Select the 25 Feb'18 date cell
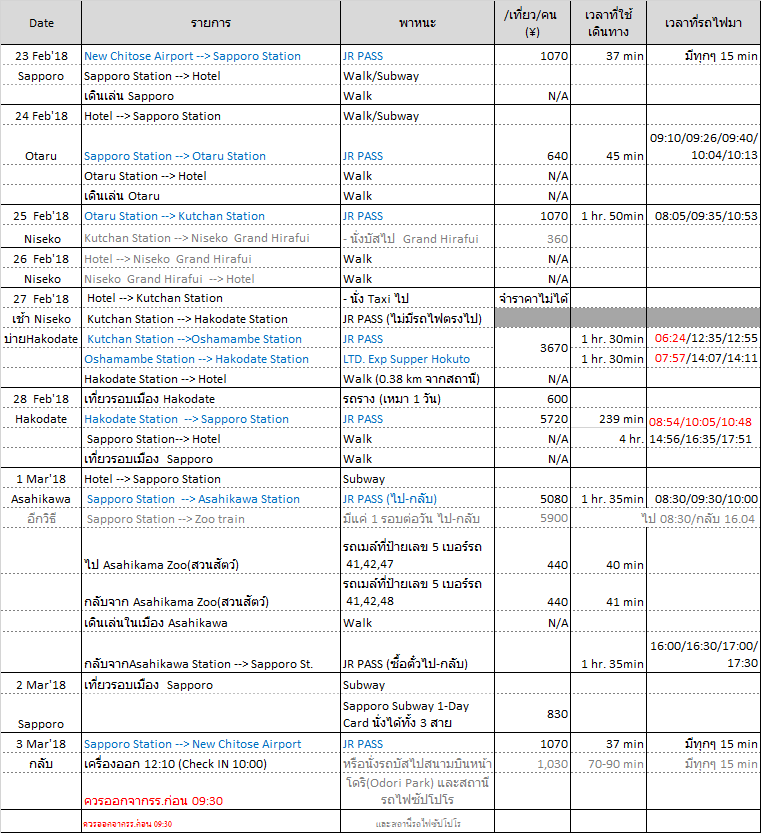The height and width of the screenshot is (840, 766). (41, 216)
